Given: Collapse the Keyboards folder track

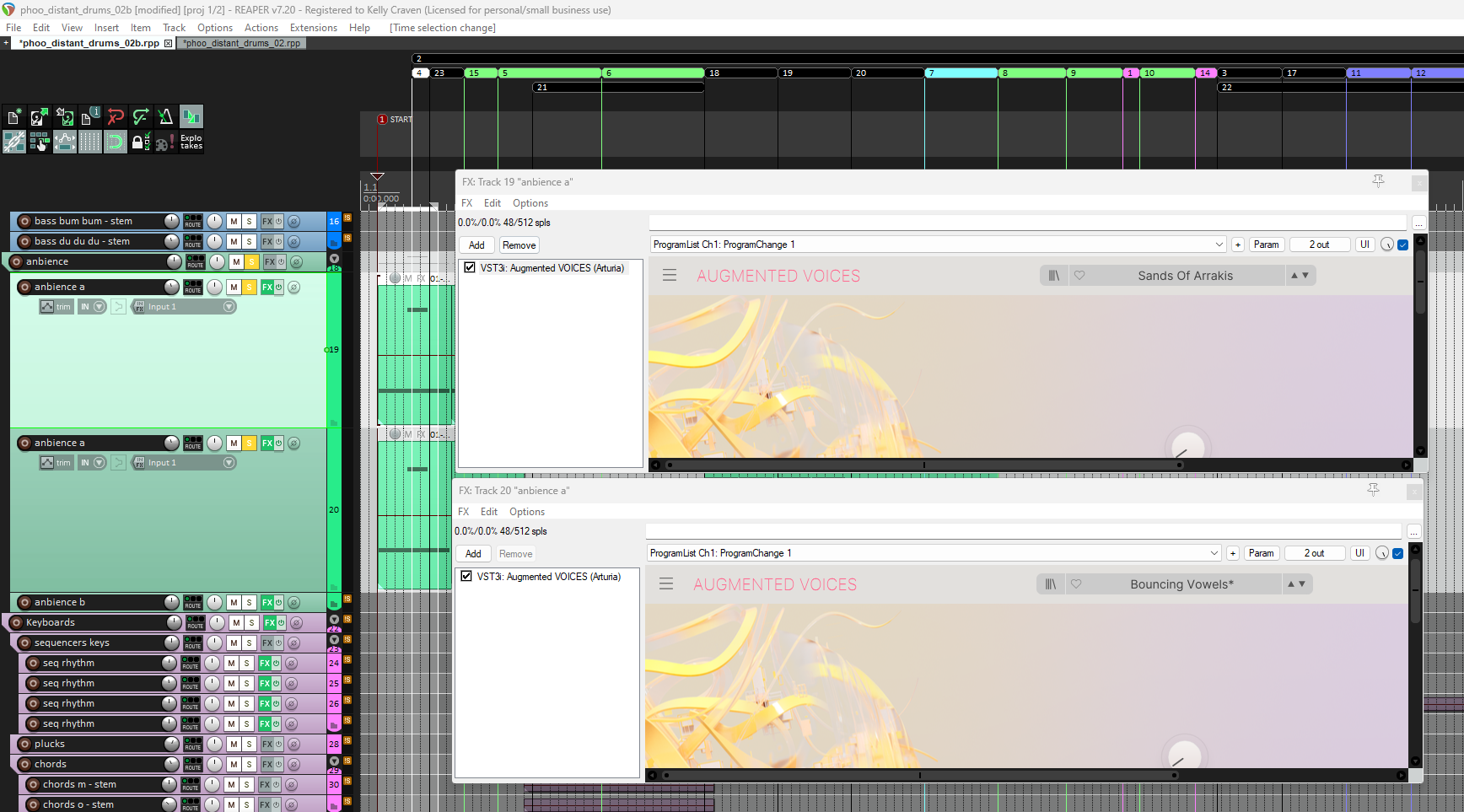Looking at the screenshot, I should click(334, 620).
